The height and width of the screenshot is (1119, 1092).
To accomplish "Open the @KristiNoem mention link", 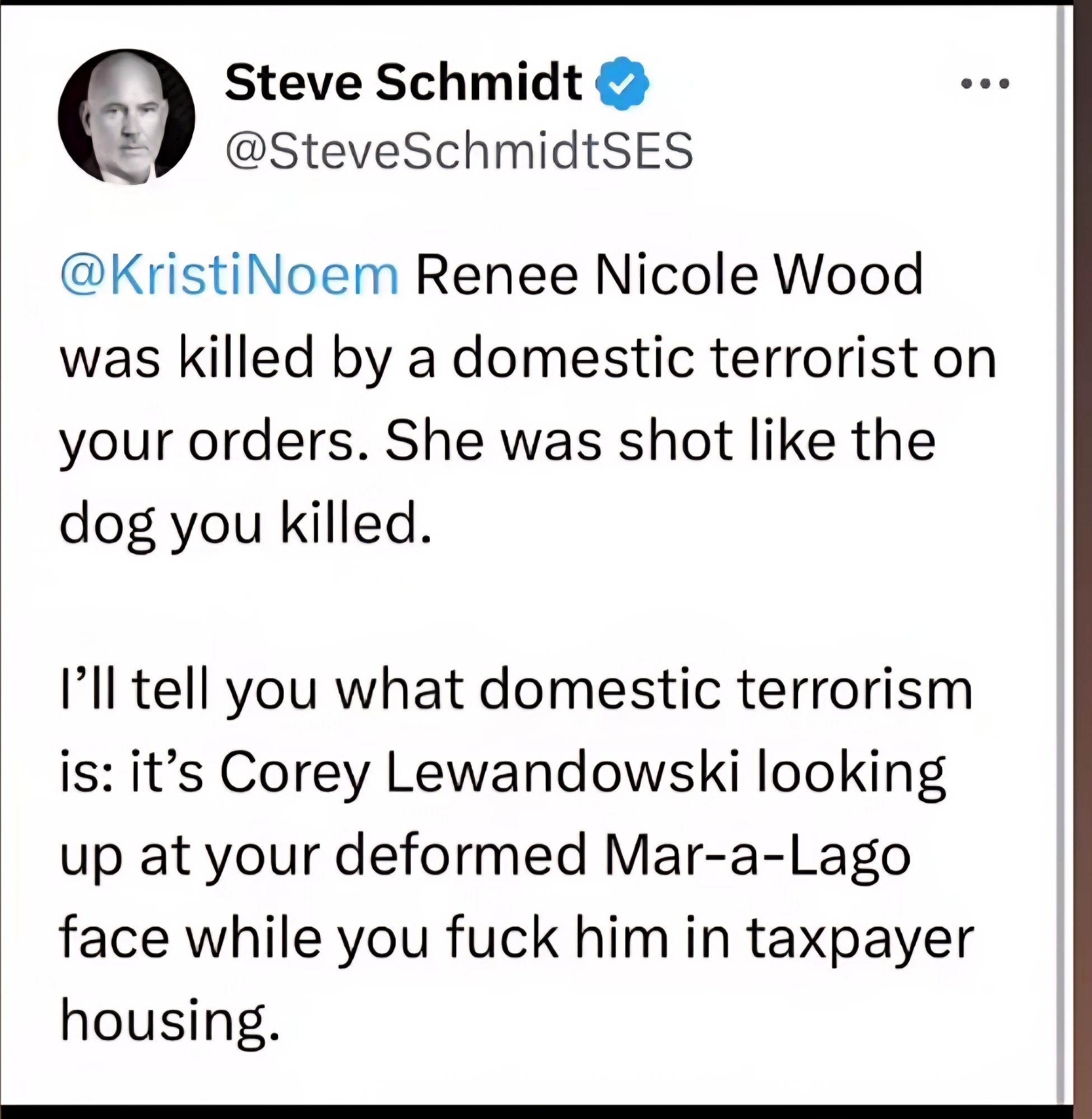I will [x=229, y=275].
